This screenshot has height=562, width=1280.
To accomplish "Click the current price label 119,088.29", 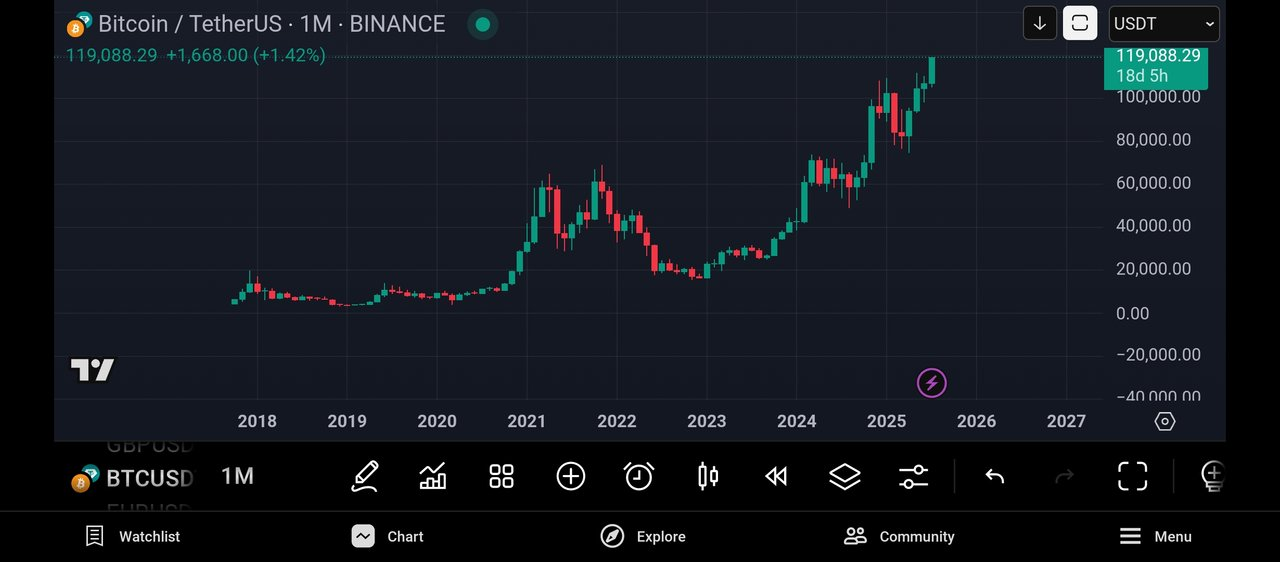I will (1156, 67).
